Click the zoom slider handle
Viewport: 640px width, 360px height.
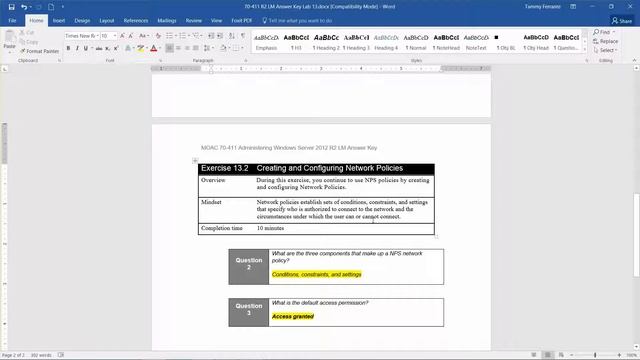(x=595, y=355)
